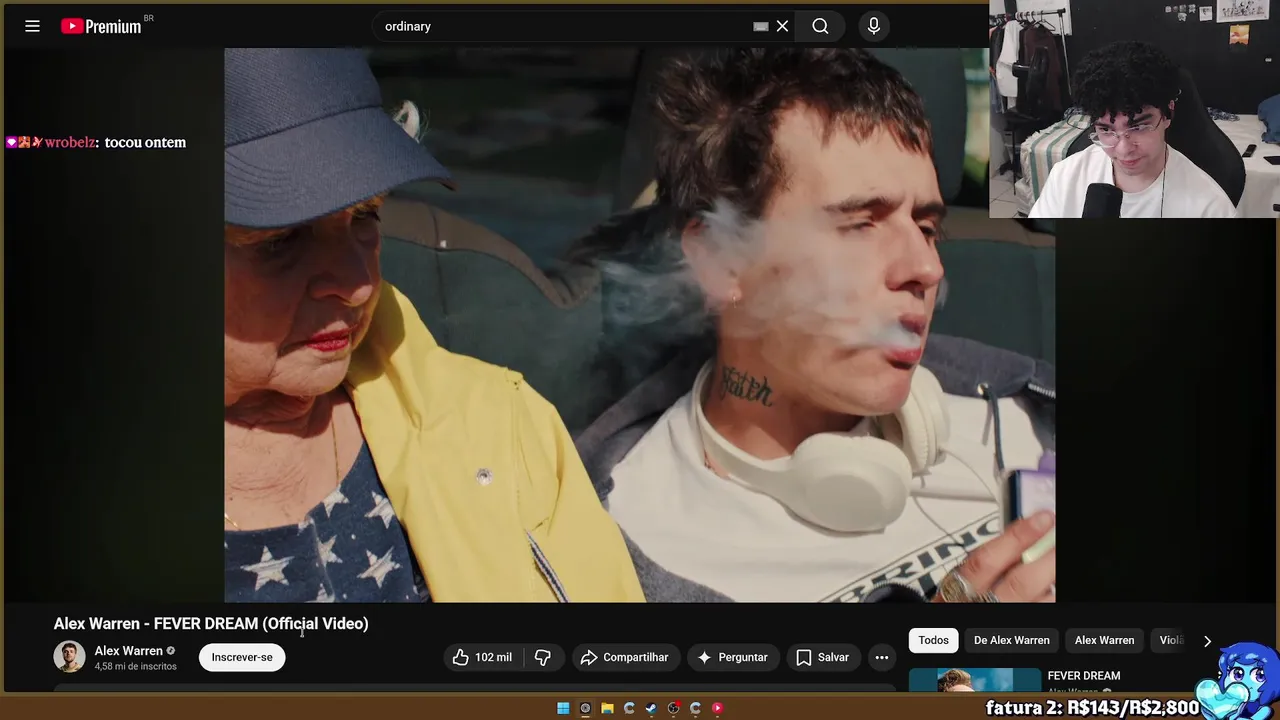Open the red play-button app in taskbar
Image resolution: width=1280 pixels, height=720 pixels.
click(717, 708)
